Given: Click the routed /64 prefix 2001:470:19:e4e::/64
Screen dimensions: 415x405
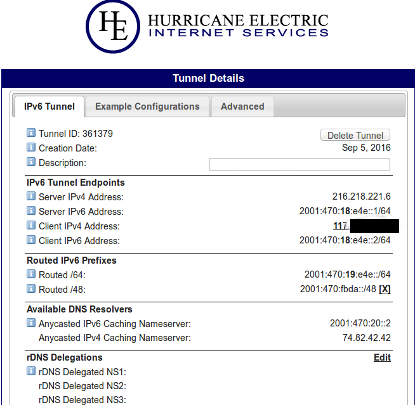Looking at the screenshot, I should click(347, 274).
